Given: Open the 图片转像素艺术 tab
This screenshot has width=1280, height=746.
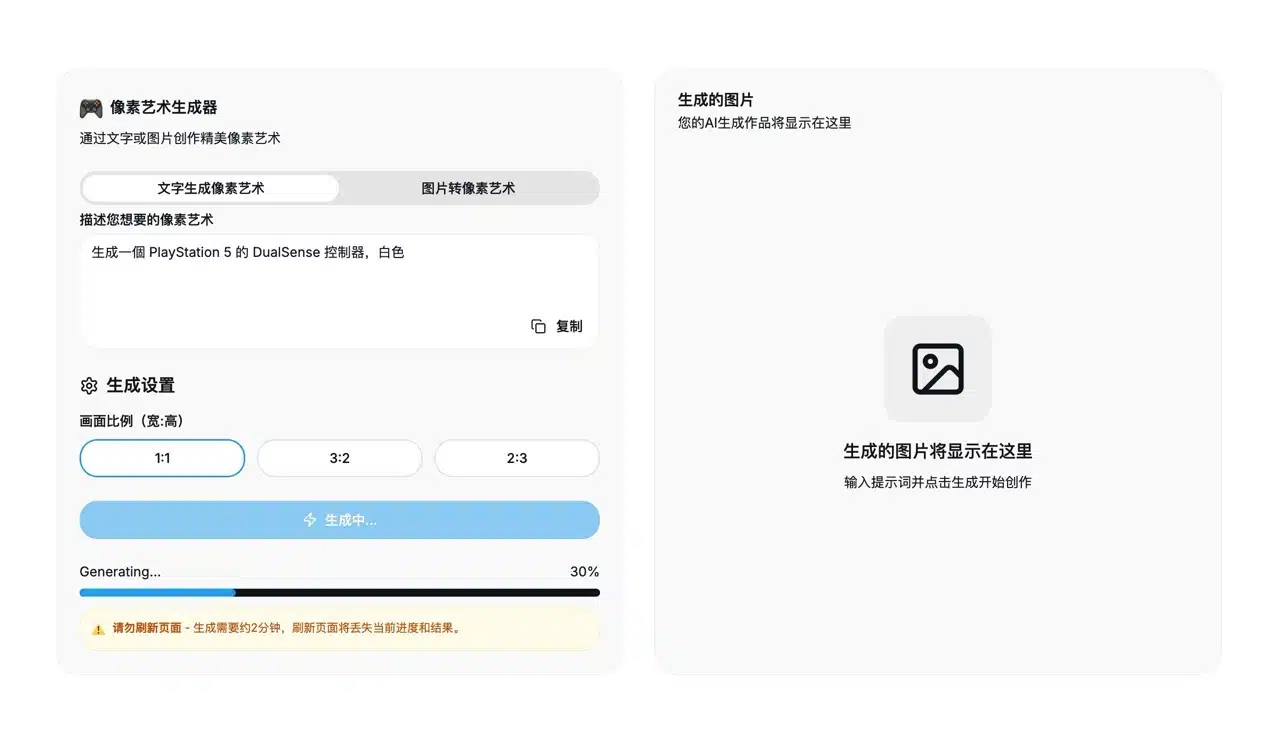Looking at the screenshot, I should (468, 188).
